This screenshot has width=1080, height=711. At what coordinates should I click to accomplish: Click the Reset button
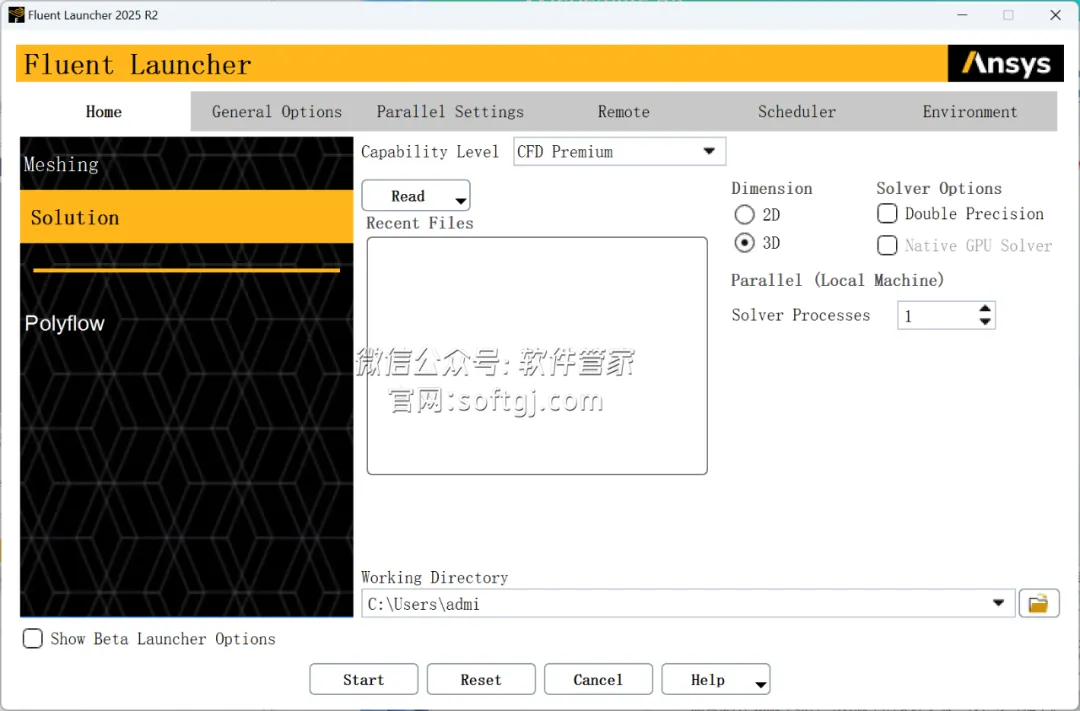(481, 680)
